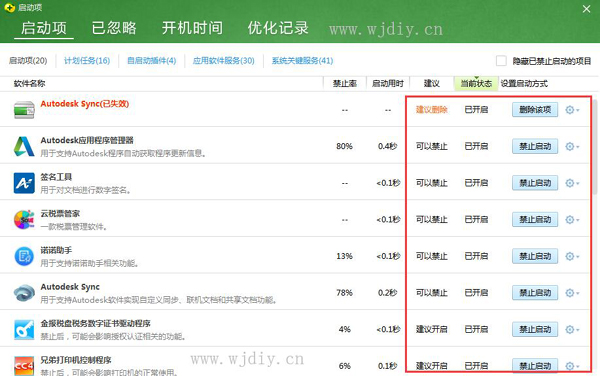This screenshot has width=600, height=376.
Task: Open the 计划任务(16) category link
Action: [87, 61]
